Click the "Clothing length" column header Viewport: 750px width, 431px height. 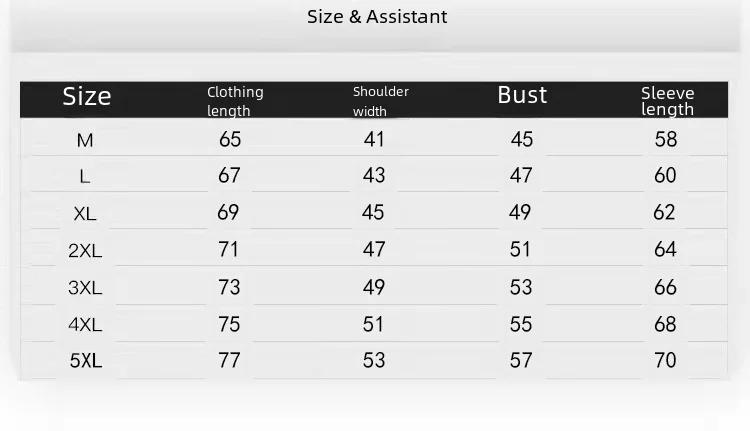[x=235, y=101]
